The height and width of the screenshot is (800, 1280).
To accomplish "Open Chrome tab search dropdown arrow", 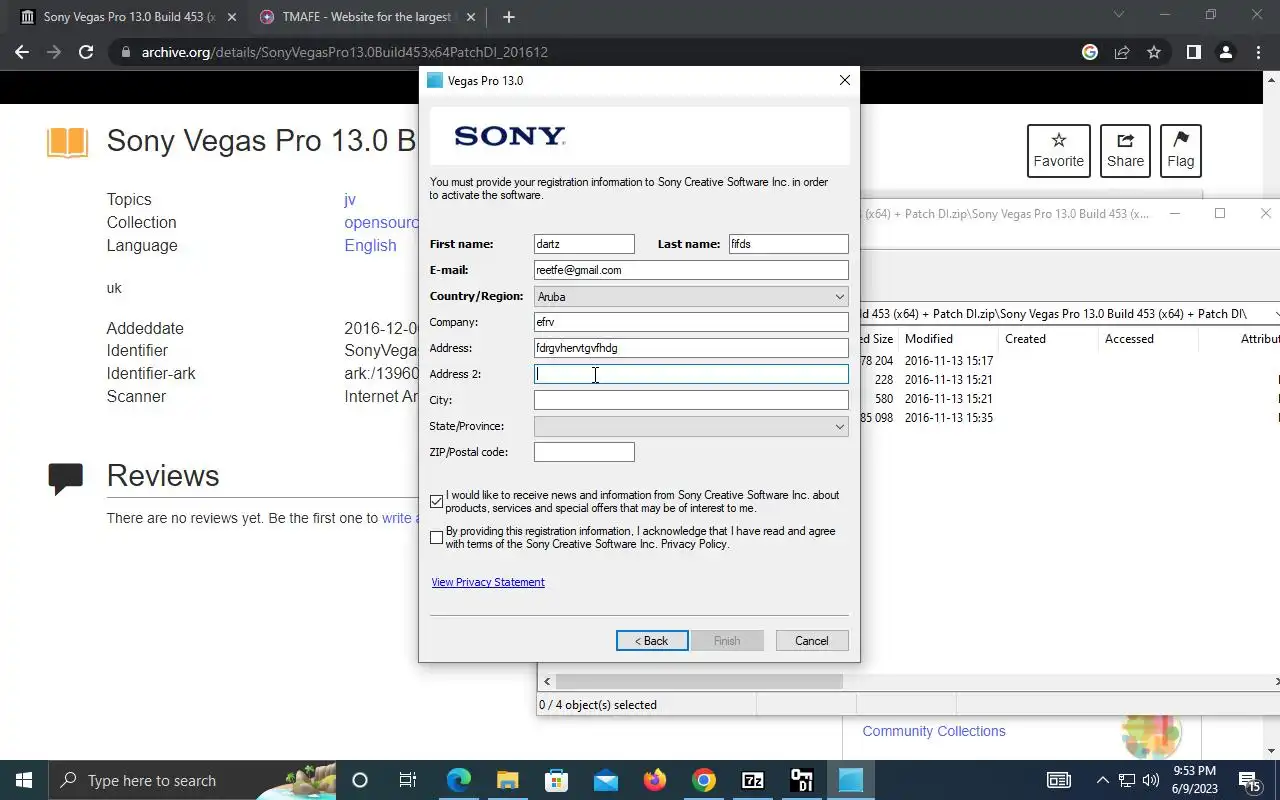I will click(x=1119, y=15).
